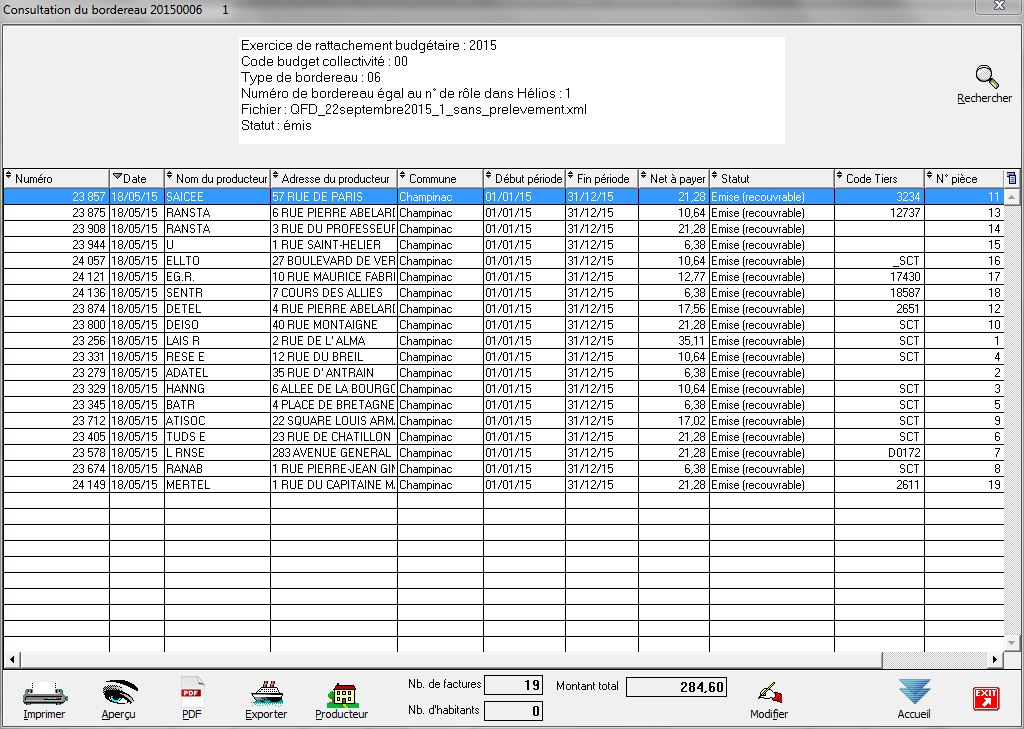1024x729 pixels.
Task: Sort by the Commune column header
Action: [440, 179]
